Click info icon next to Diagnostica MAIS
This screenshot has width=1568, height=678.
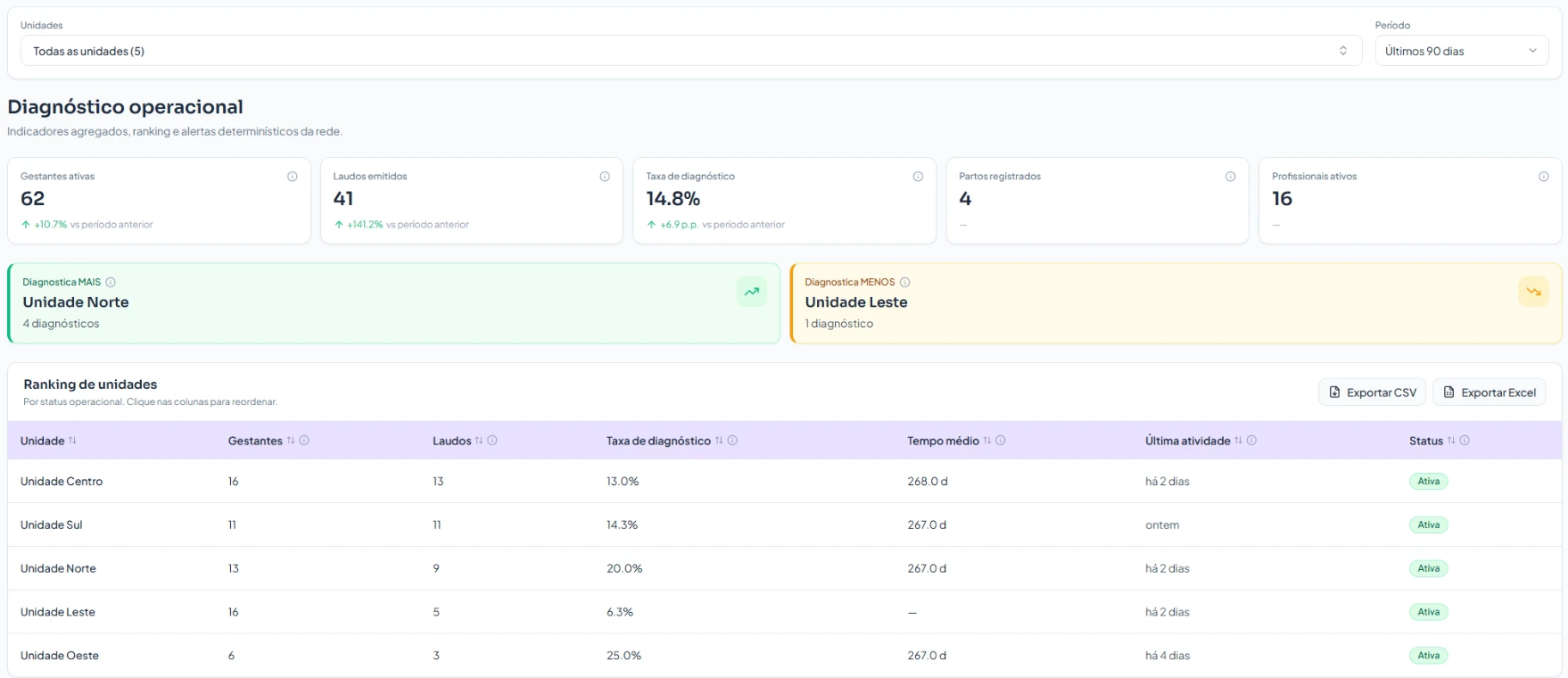[111, 282]
